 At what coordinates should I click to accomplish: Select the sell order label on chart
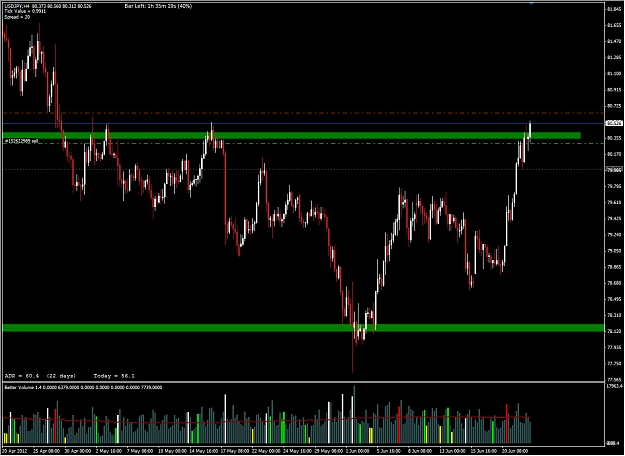[22, 141]
